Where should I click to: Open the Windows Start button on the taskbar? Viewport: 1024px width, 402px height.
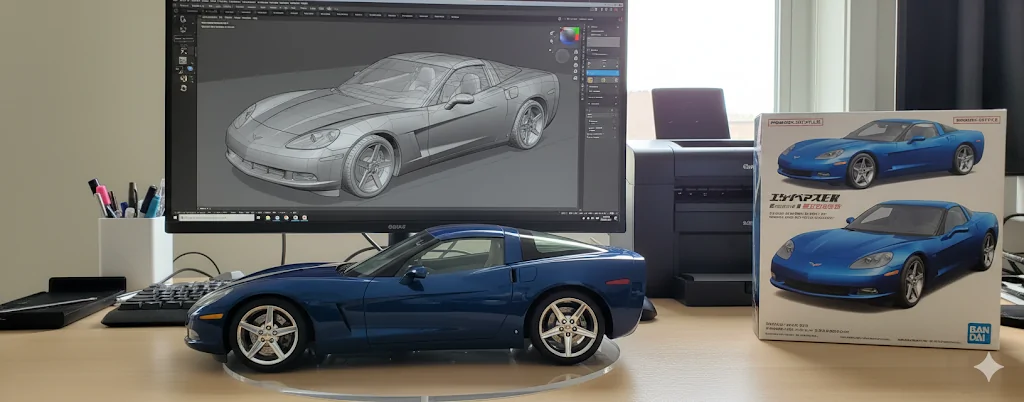[175, 217]
